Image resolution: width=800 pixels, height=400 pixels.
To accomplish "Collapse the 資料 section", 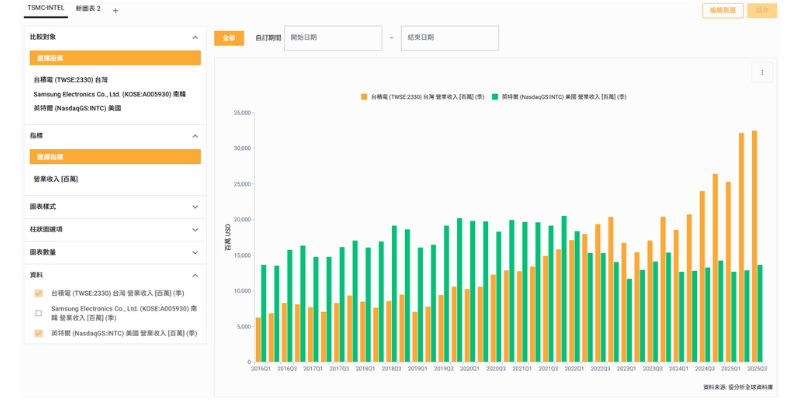I will pos(195,275).
